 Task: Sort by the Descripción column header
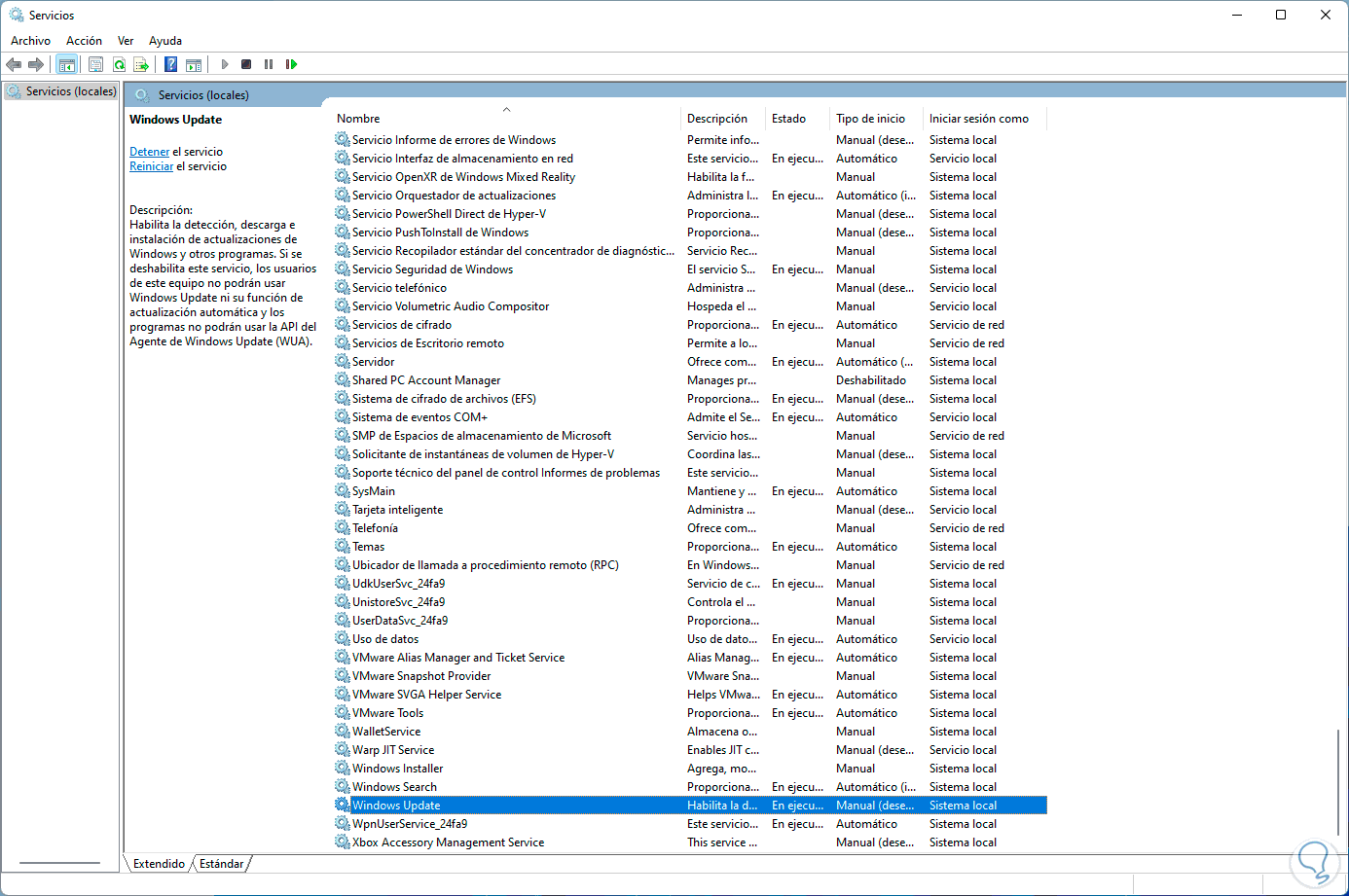click(x=721, y=119)
